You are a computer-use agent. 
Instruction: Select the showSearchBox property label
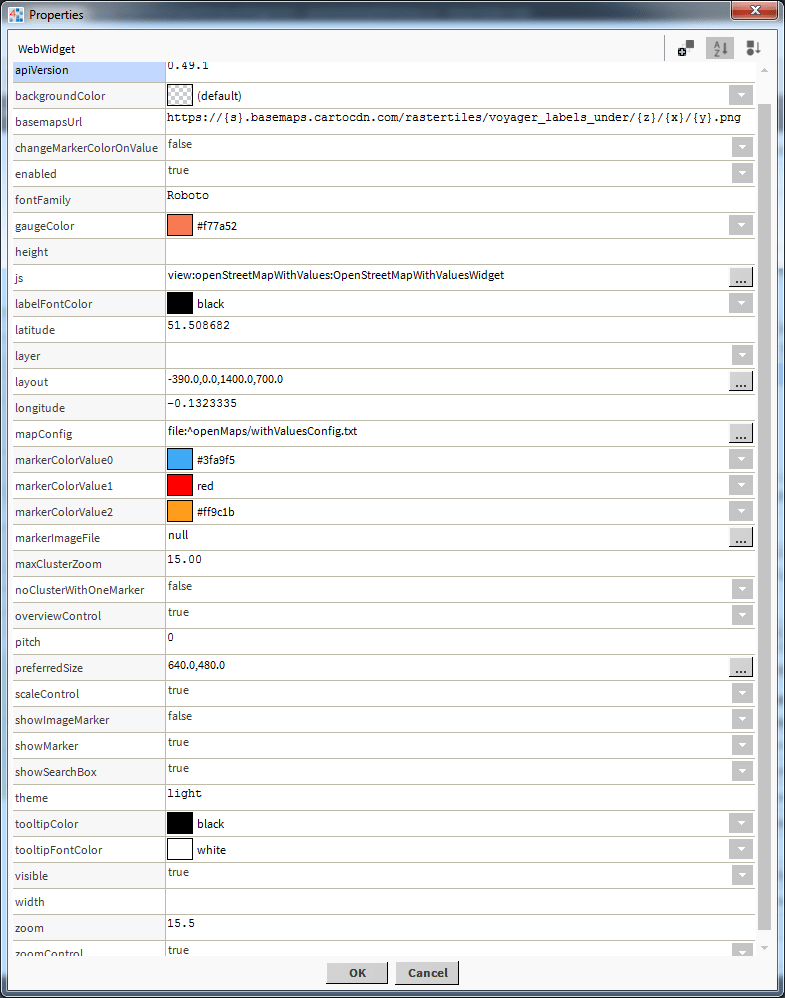click(55, 771)
